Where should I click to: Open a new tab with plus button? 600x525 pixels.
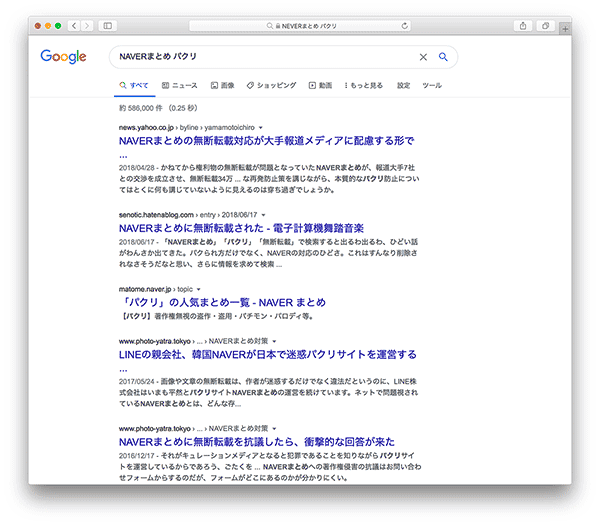tap(565, 30)
